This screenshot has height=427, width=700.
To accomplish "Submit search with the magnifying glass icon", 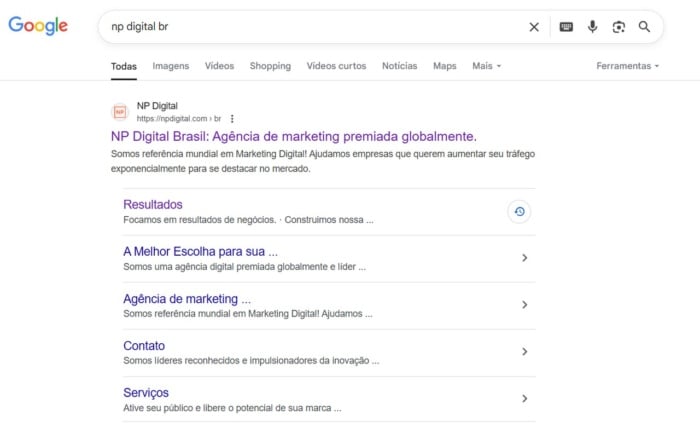I will point(644,27).
